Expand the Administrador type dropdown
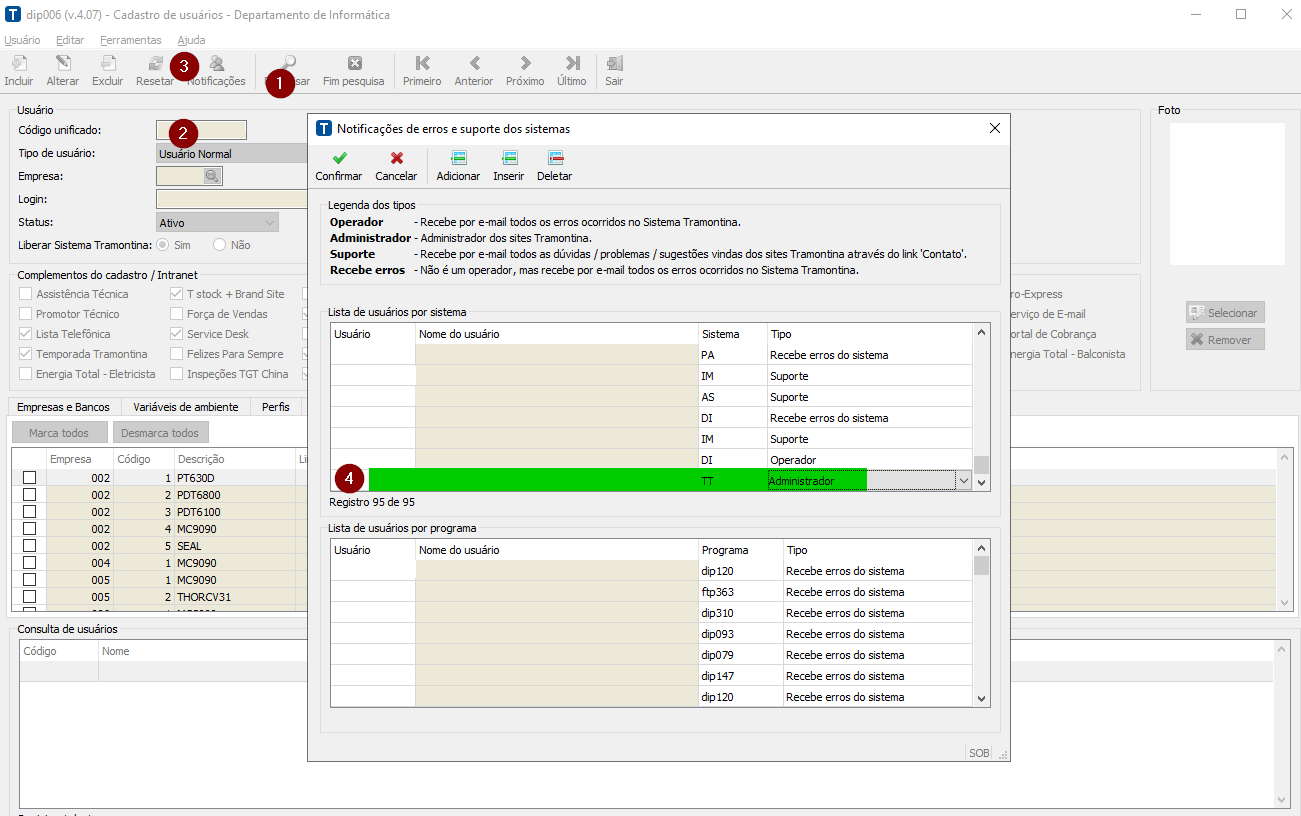The width and height of the screenshot is (1301, 816). click(964, 481)
